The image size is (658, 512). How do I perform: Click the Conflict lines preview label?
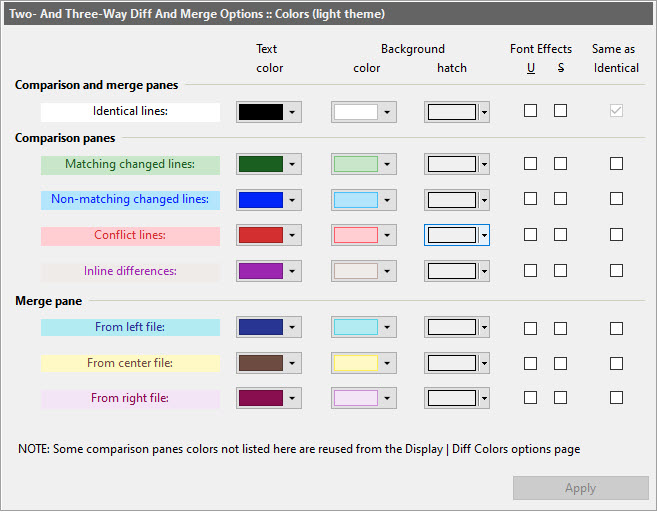[x=130, y=236]
